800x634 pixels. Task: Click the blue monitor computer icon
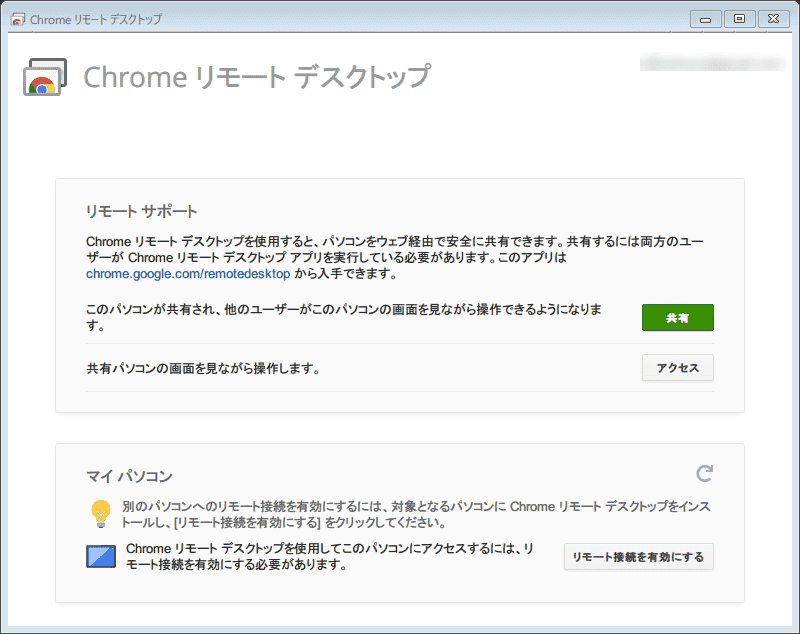point(101,557)
